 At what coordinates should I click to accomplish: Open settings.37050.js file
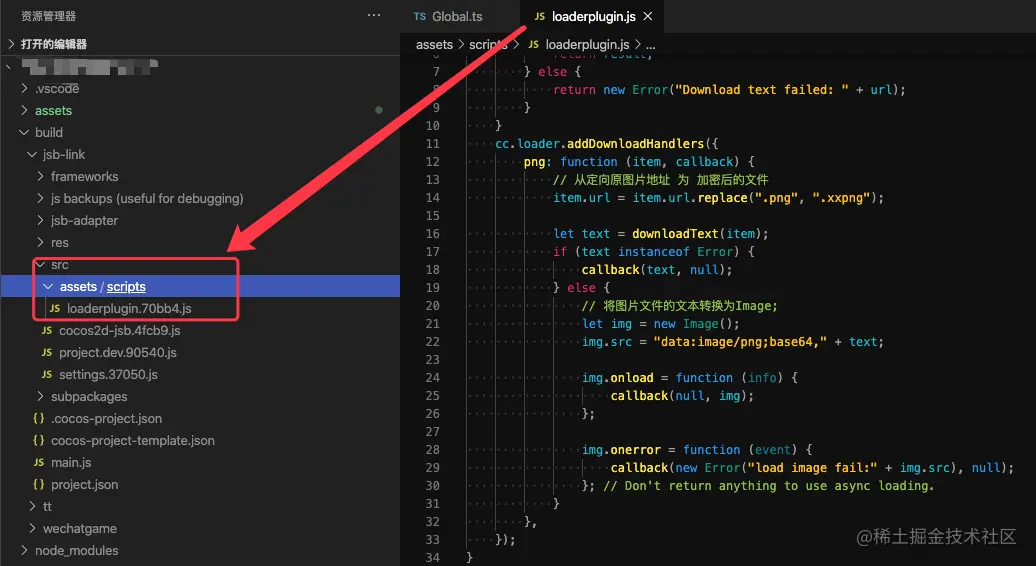(108, 374)
